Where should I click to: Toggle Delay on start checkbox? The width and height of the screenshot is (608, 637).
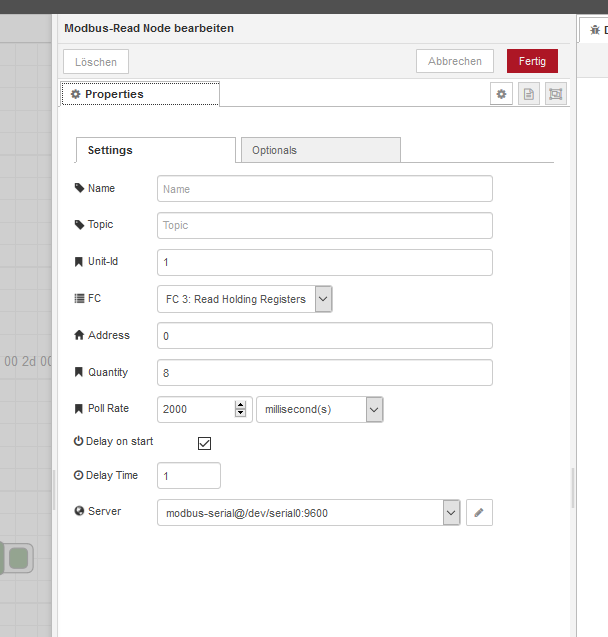(x=204, y=443)
